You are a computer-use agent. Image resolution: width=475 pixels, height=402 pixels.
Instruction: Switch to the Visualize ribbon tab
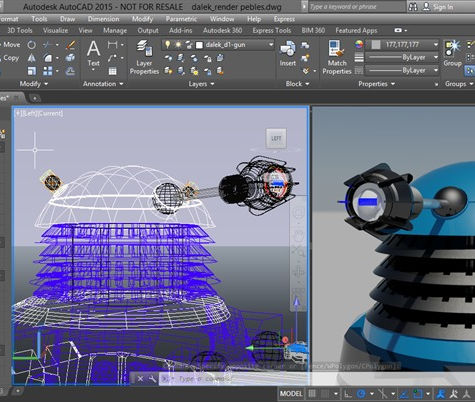55,30
